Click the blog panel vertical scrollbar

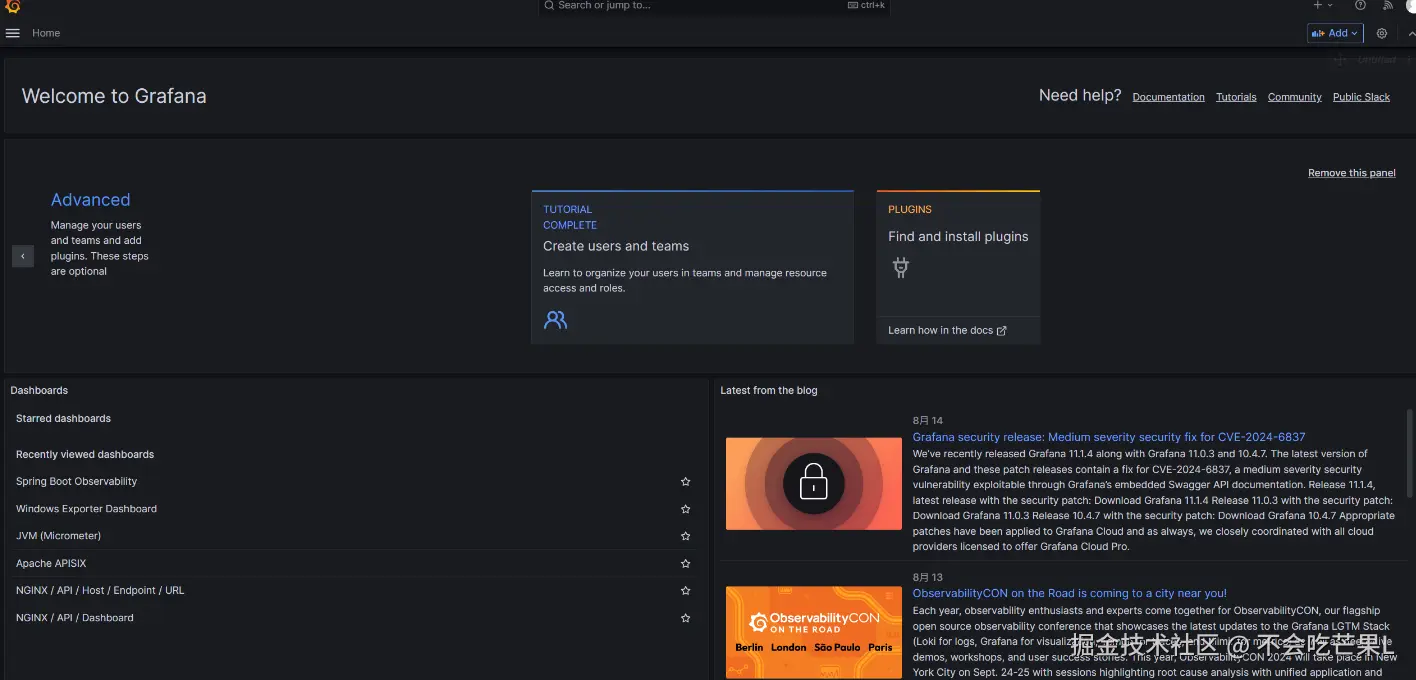(1409, 451)
